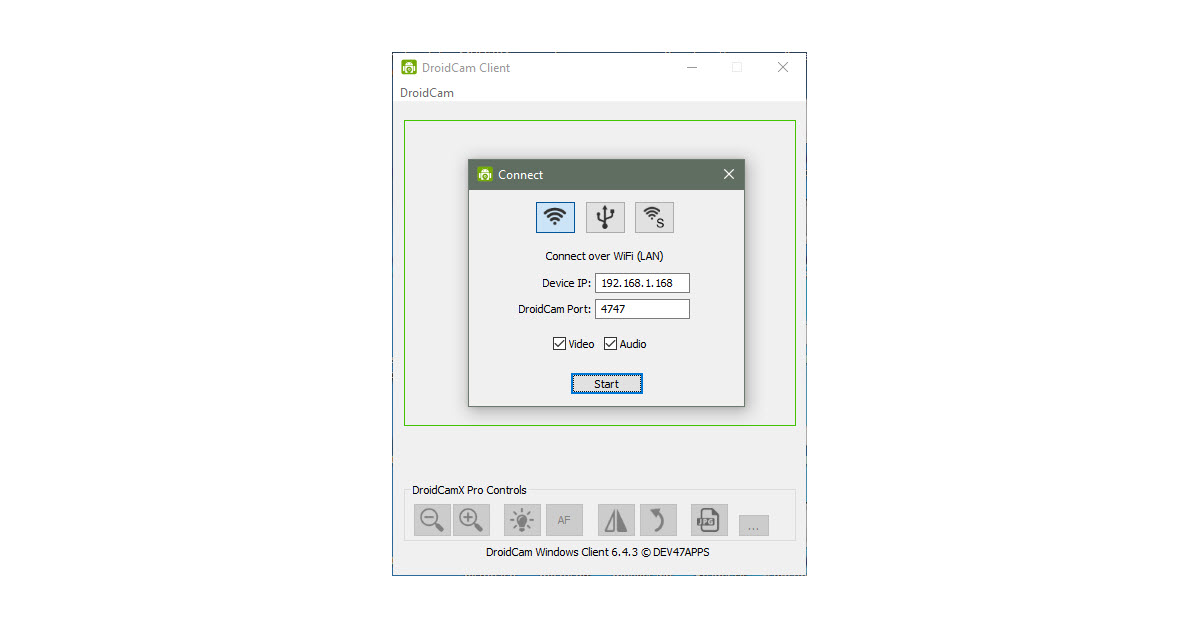Click the zoom in magnifier icon
This screenshot has height=628, width=1200.
[471, 520]
